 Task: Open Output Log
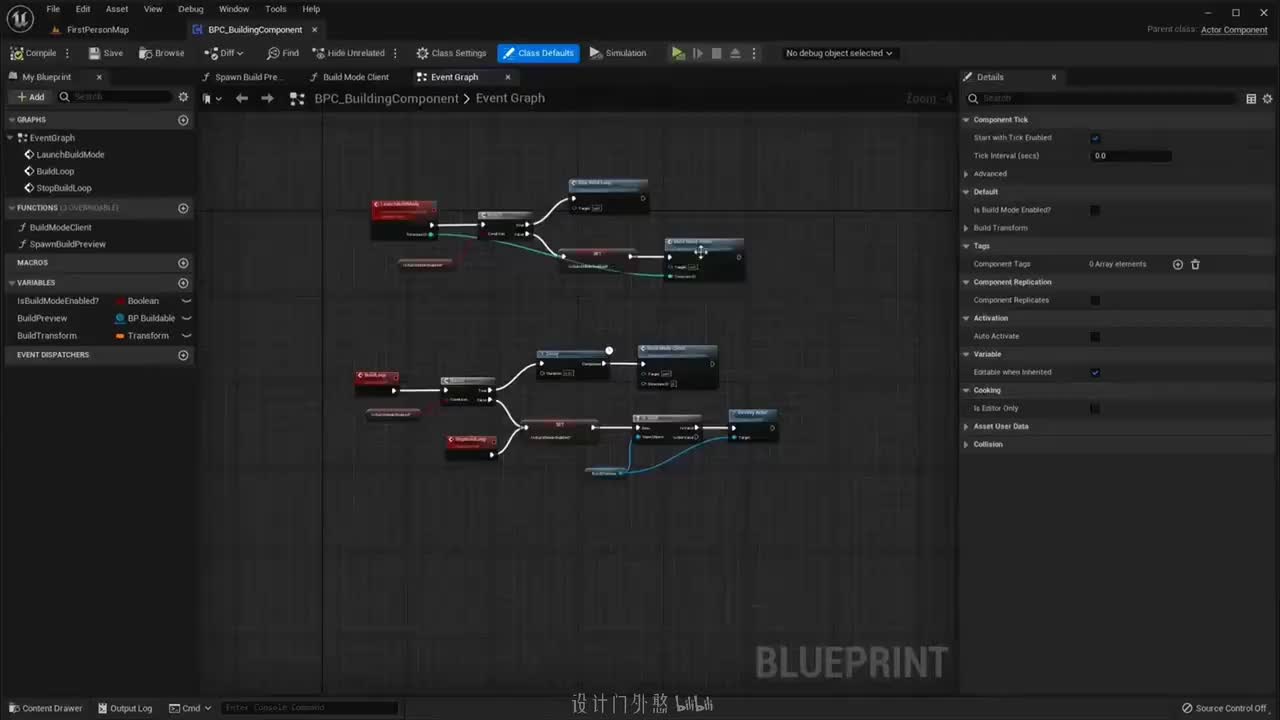pyautogui.click(x=125, y=708)
